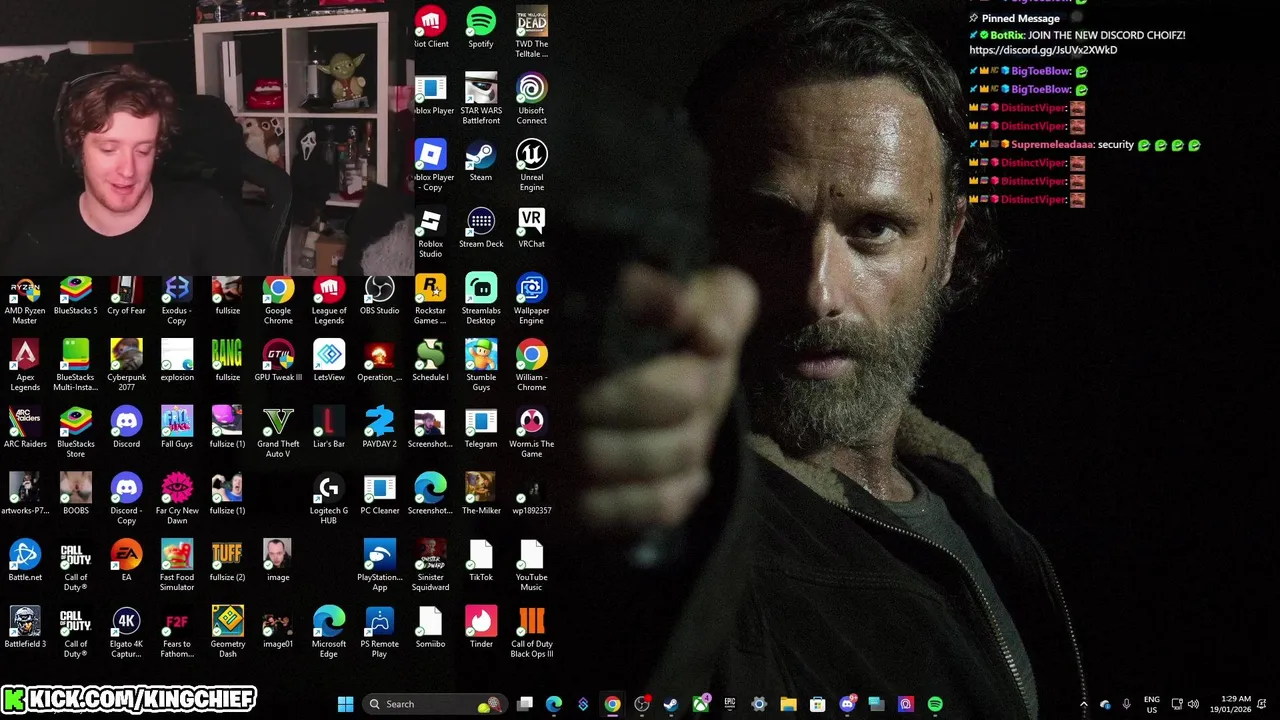
Task: Launch Call of Duty Black Ops III
Action: 531,632
